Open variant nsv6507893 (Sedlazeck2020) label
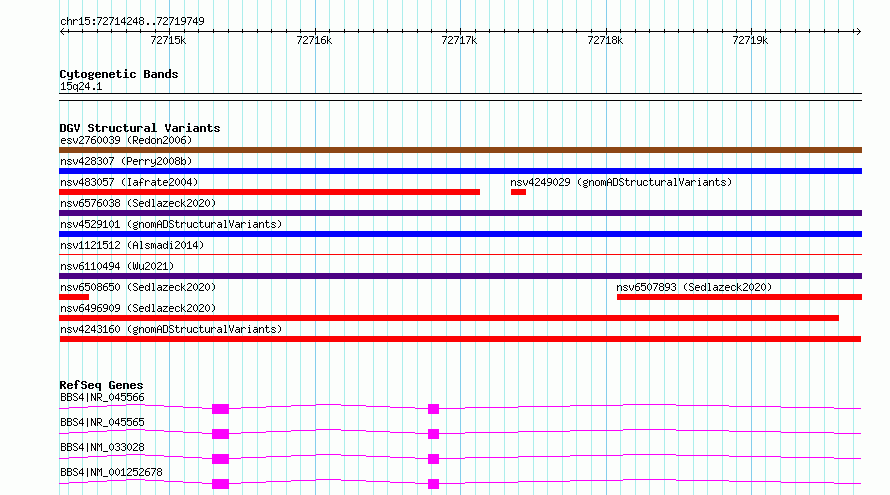Image resolution: width=890 pixels, height=495 pixels. click(694, 287)
